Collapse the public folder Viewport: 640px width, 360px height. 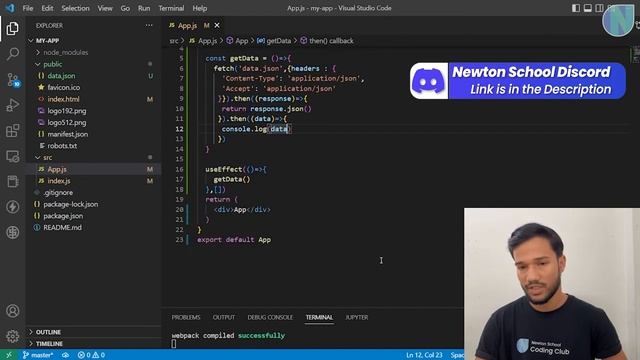[53, 64]
